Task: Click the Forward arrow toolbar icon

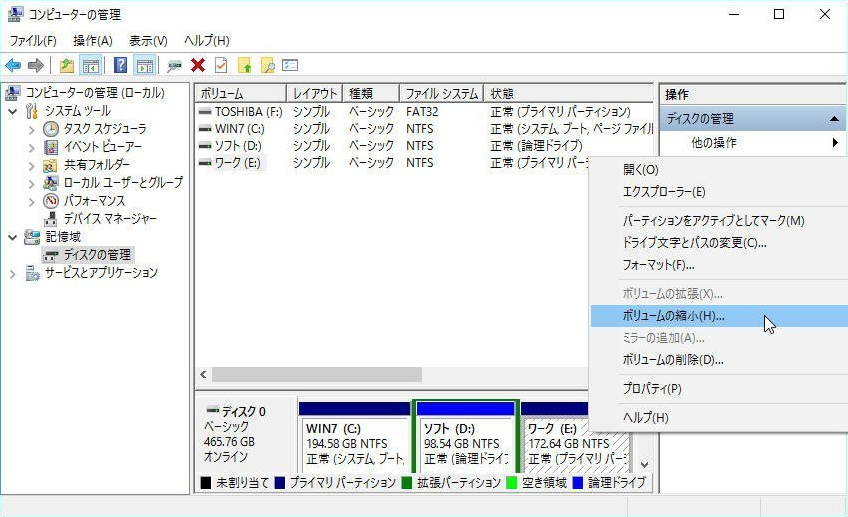Action: (36, 66)
